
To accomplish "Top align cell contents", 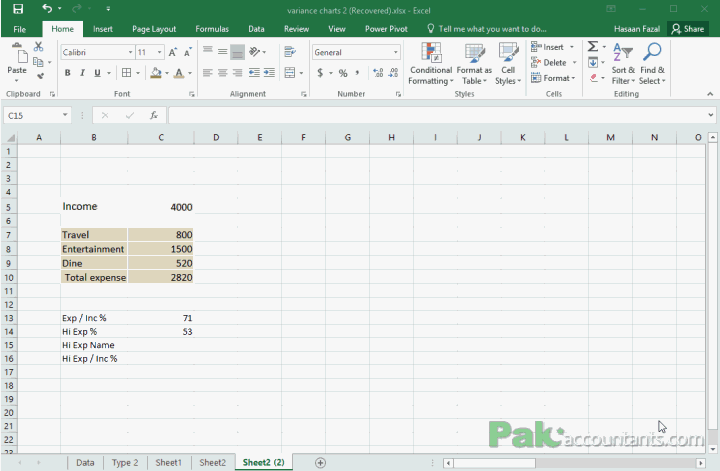I will click(x=208, y=51).
